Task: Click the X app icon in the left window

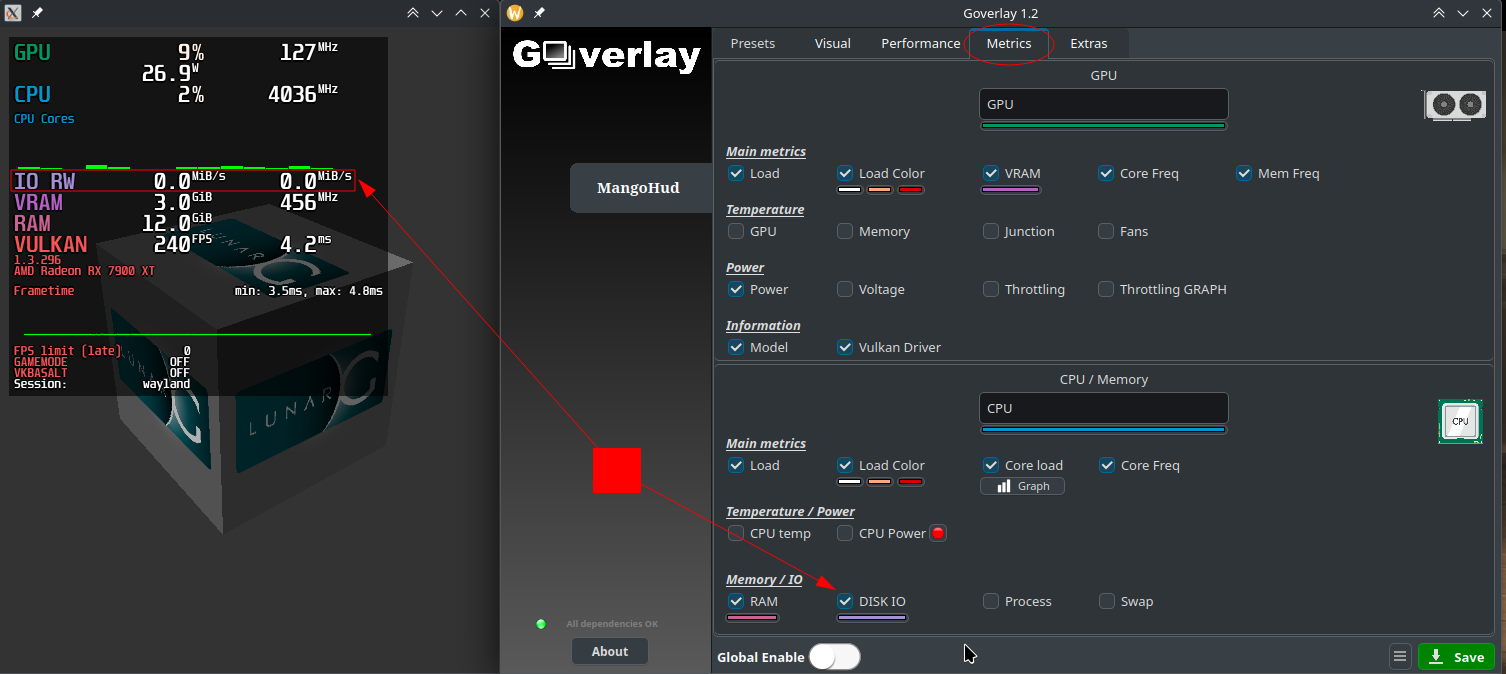Action: 13,13
